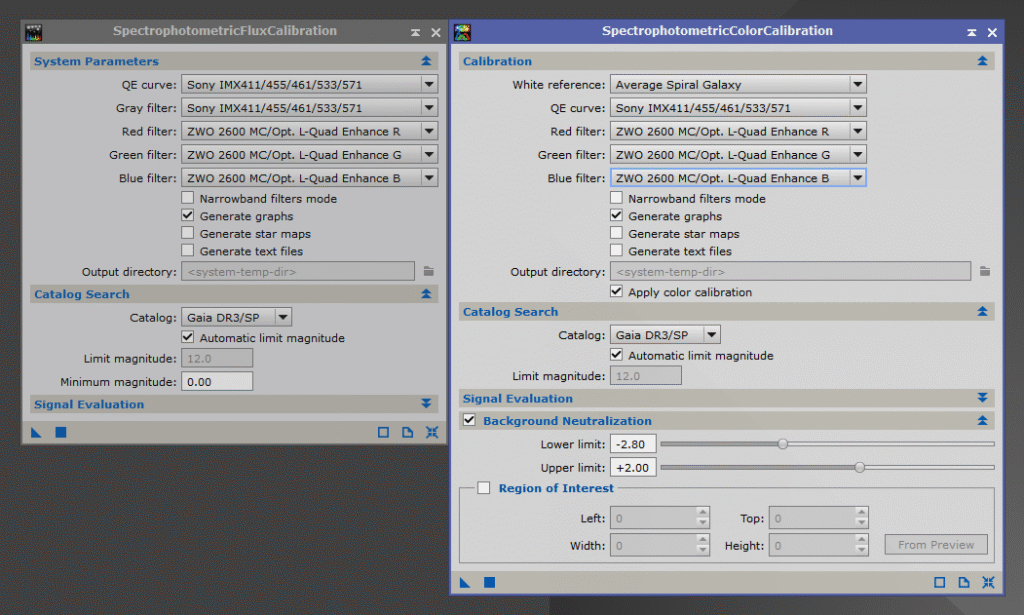
Task: Click the FluxCalibration Output directory field
Action: point(298,272)
